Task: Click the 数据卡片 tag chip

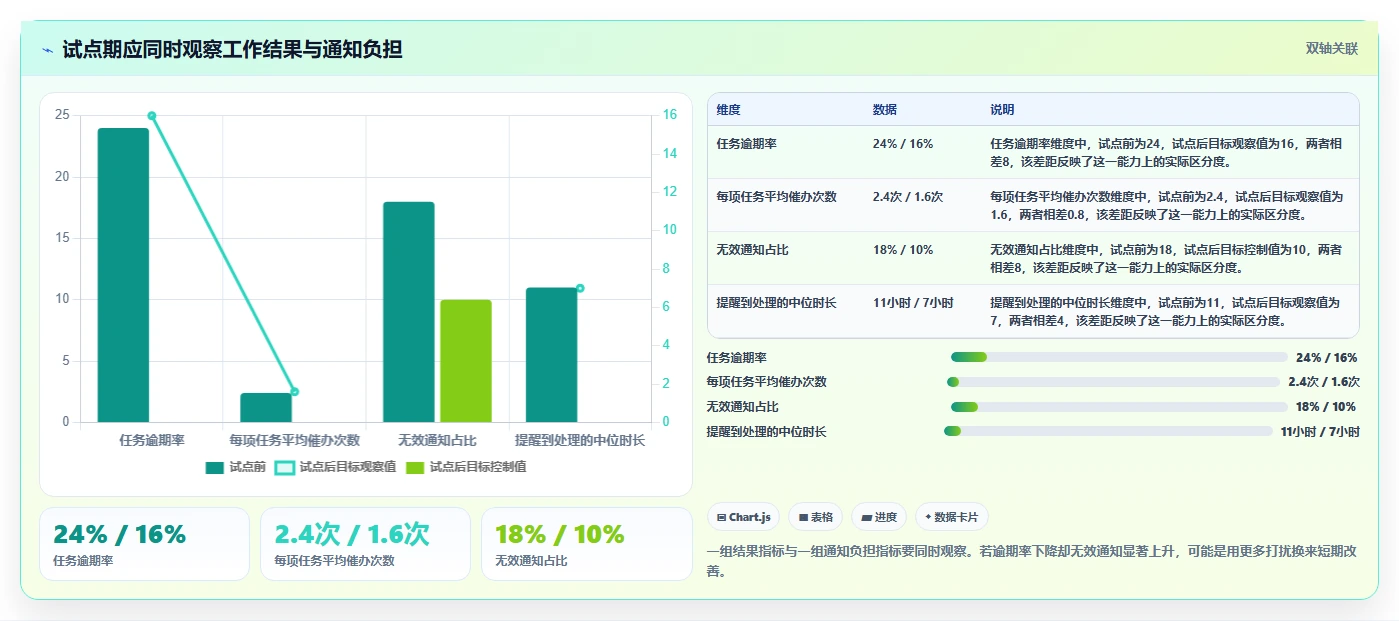Action: pos(952,517)
